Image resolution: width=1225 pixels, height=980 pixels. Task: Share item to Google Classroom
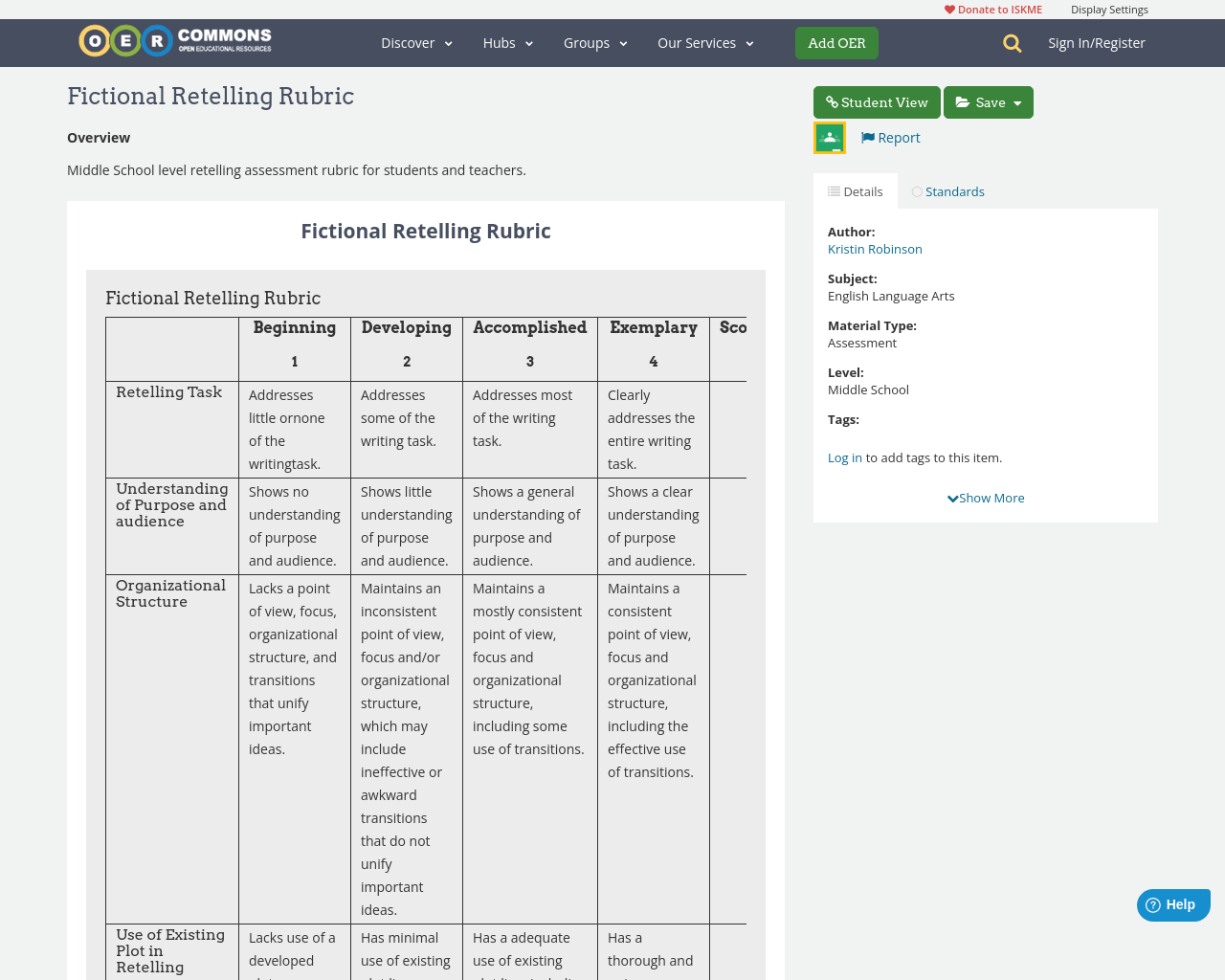point(829,136)
